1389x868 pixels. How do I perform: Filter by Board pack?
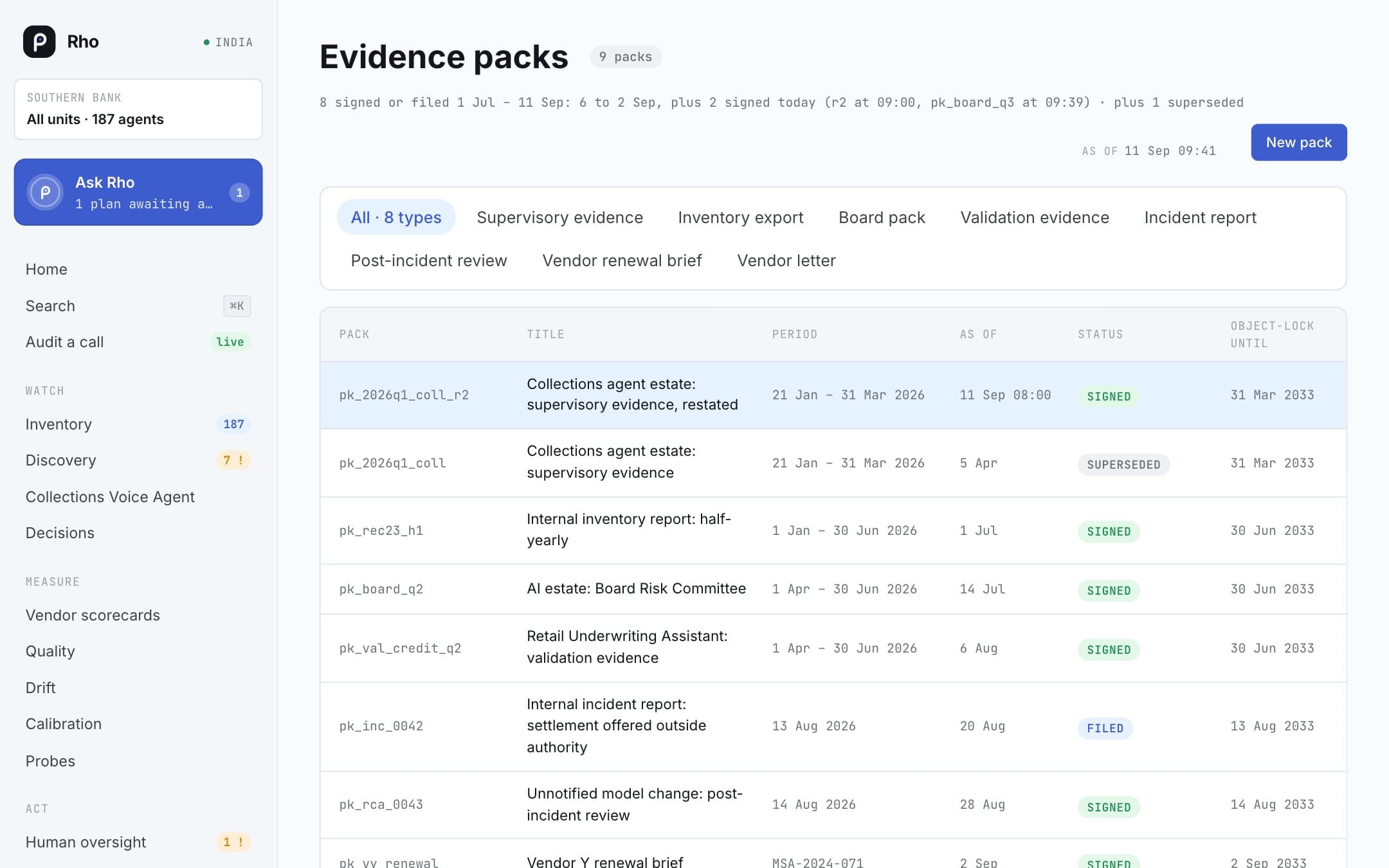pos(882,217)
